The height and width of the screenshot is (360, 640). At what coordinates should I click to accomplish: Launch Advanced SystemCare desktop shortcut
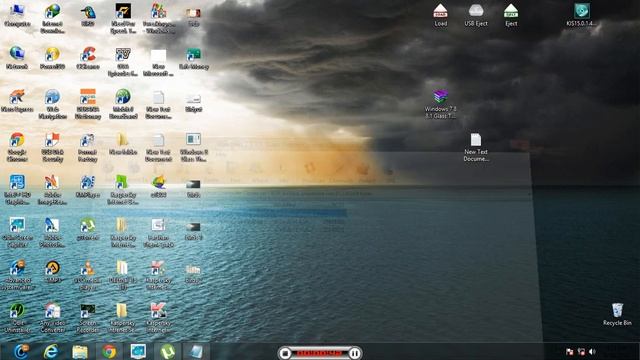tap(17, 276)
